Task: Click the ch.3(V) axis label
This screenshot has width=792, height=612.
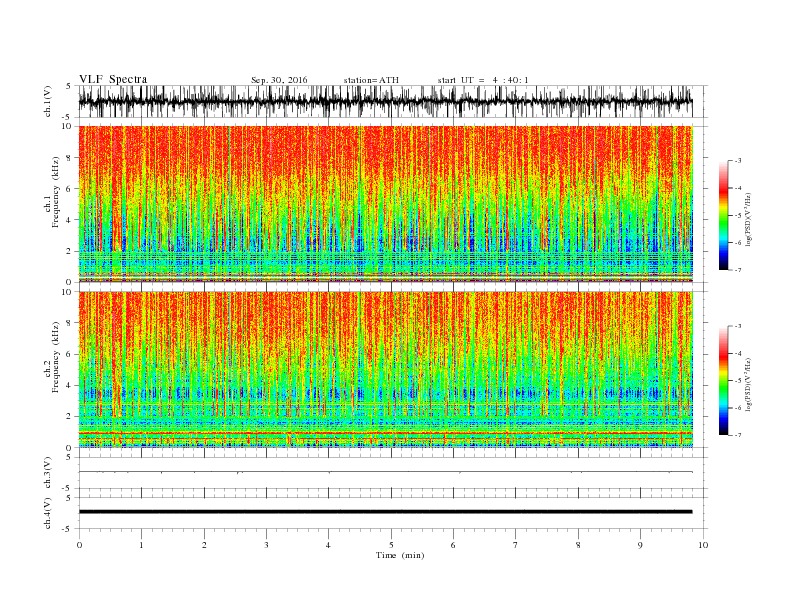Action: click(x=48, y=473)
